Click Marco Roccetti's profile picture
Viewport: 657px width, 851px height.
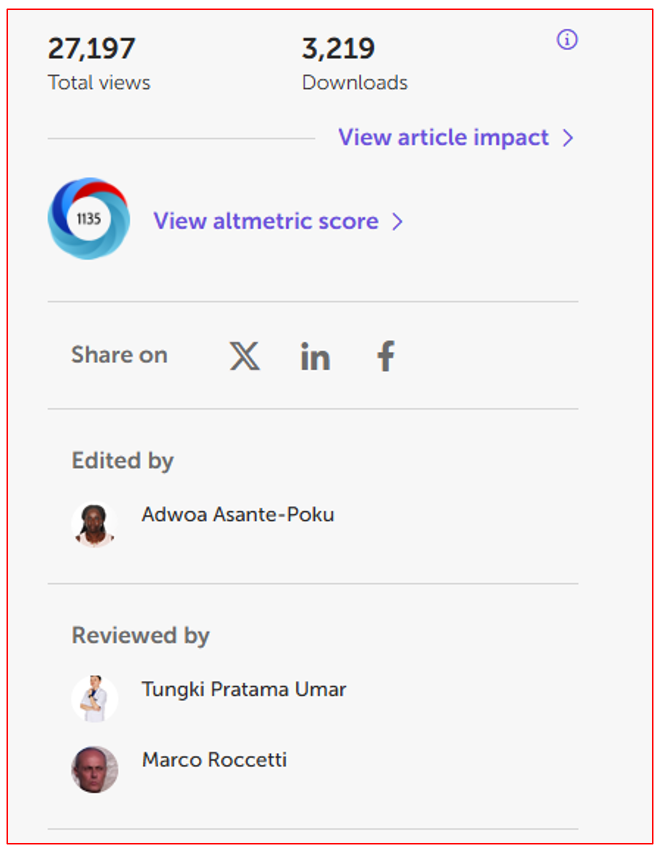(x=95, y=769)
